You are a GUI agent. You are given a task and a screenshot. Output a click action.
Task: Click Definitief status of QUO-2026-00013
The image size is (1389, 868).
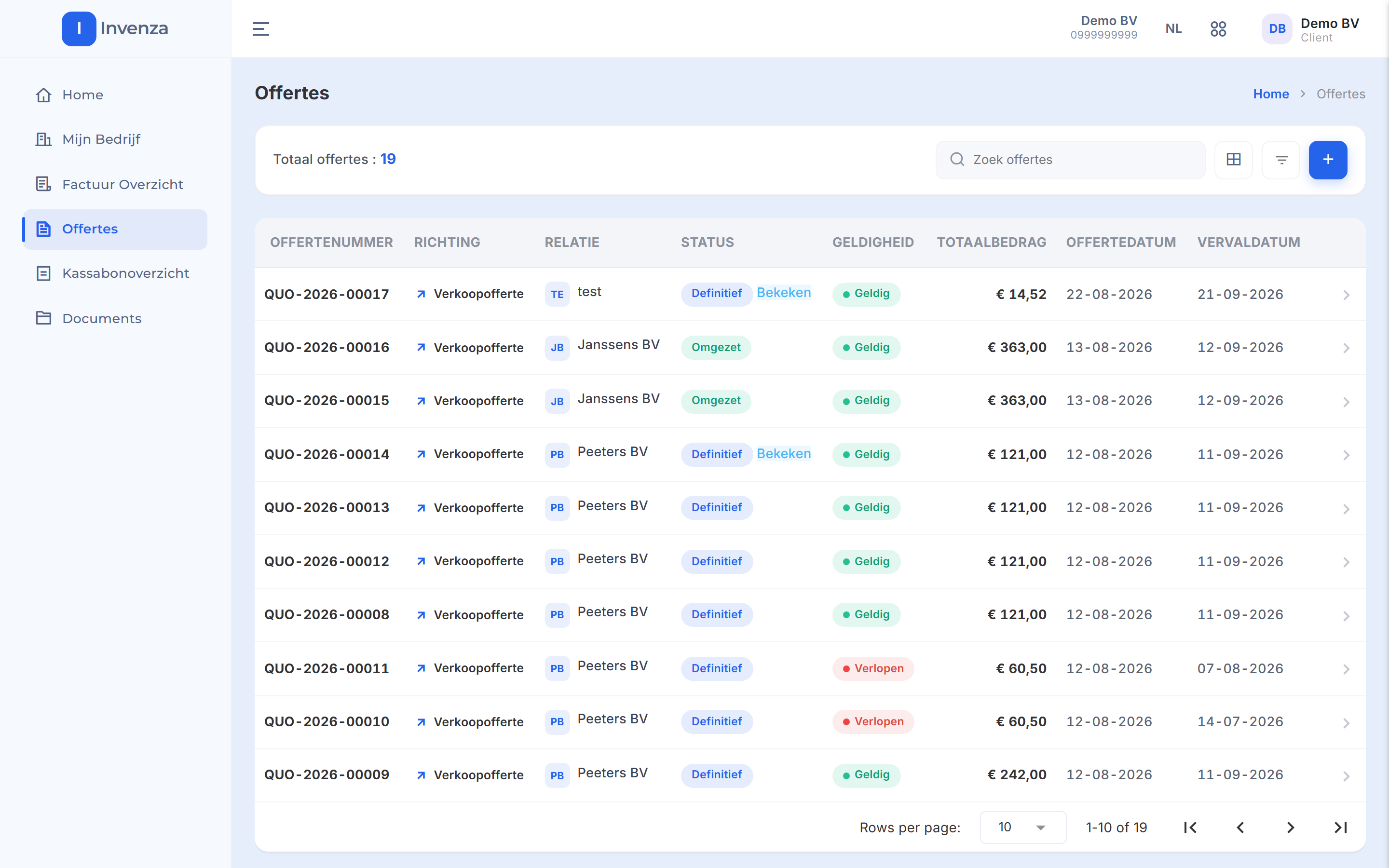(717, 507)
